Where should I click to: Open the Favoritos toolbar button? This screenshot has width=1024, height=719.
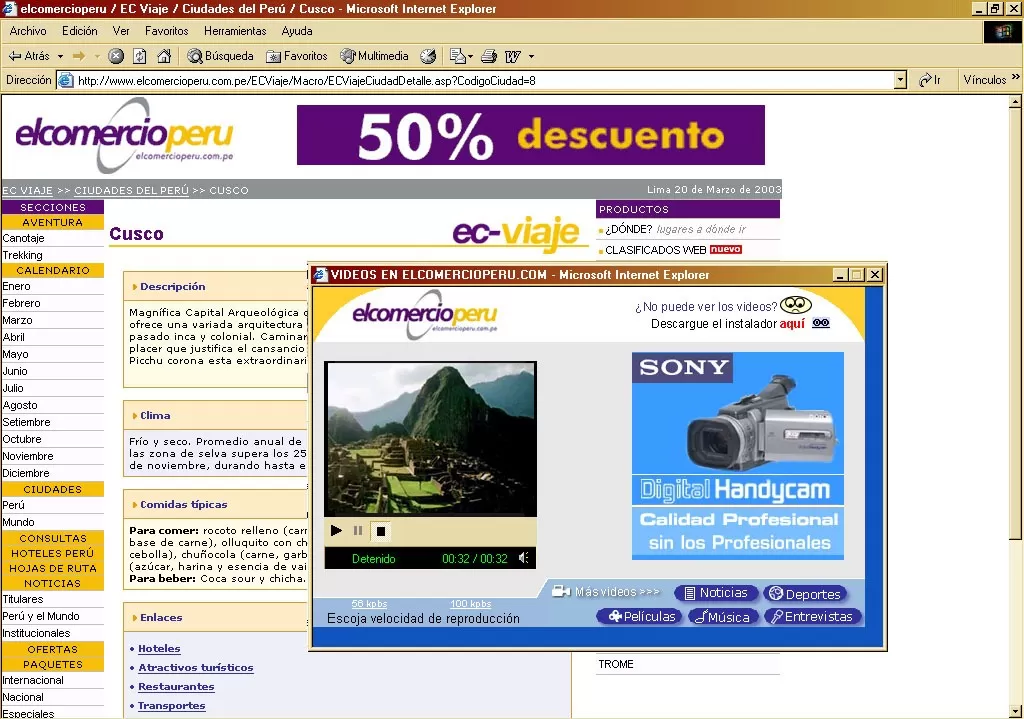[297, 56]
